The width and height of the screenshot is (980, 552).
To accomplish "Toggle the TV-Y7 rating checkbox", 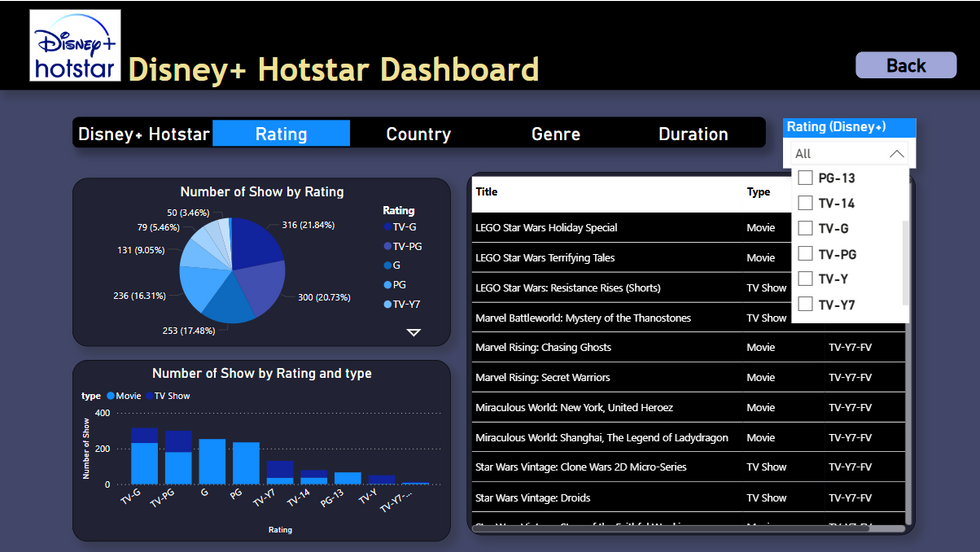I will point(806,304).
